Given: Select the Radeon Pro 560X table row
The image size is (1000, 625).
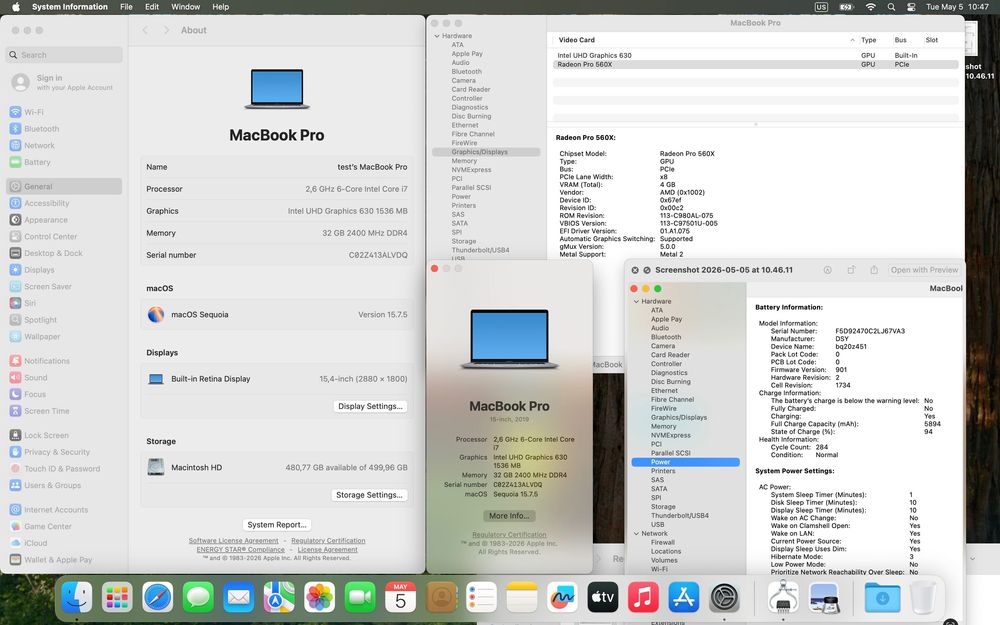Looking at the screenshot, I should click(x=755, y=64).
